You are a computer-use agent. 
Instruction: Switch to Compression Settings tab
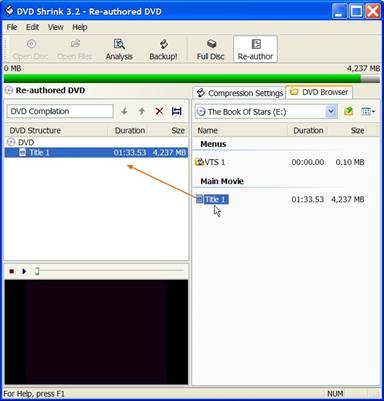tap(240, 93)
